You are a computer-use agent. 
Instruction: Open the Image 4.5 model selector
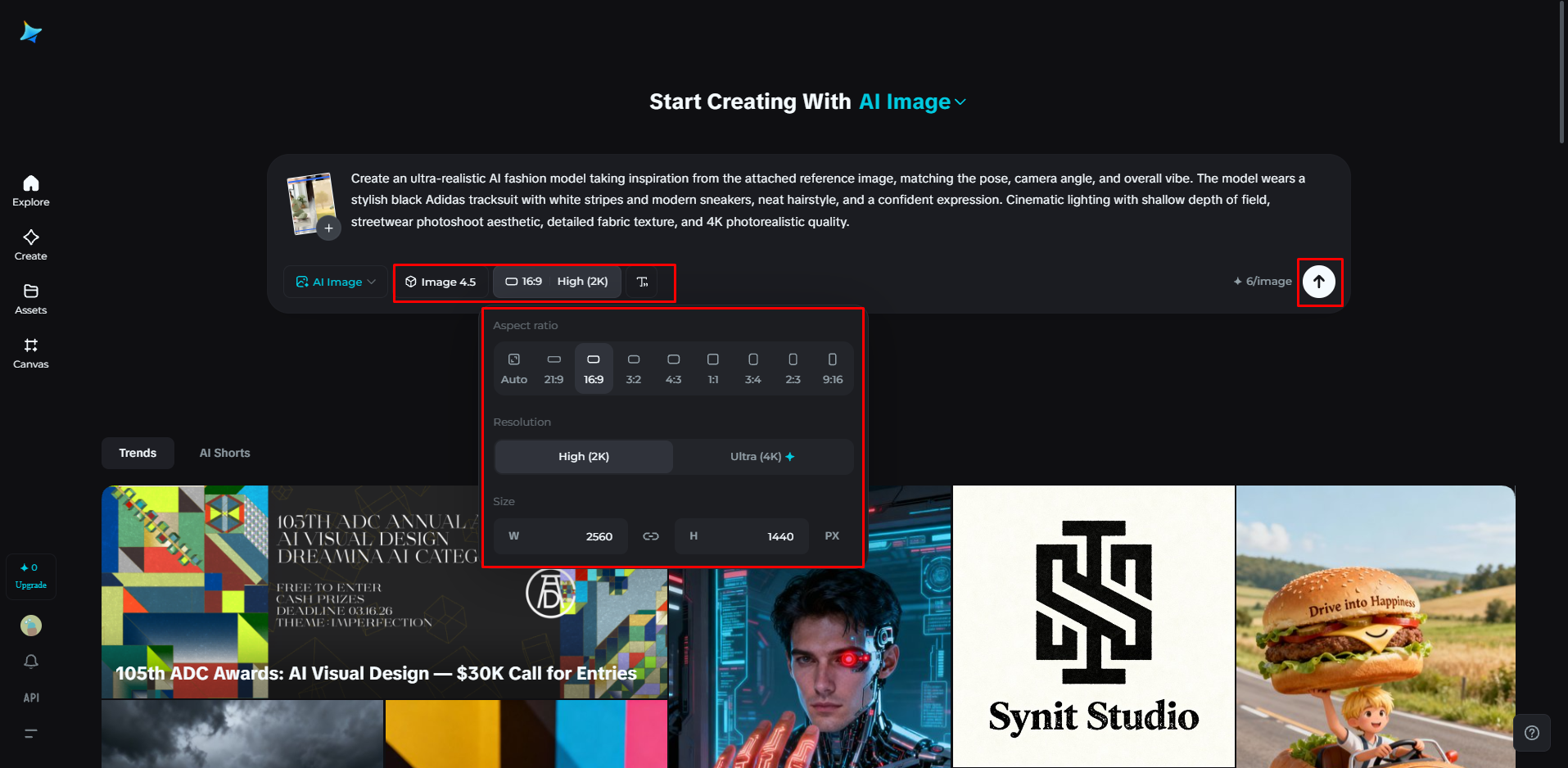point(441,282)
